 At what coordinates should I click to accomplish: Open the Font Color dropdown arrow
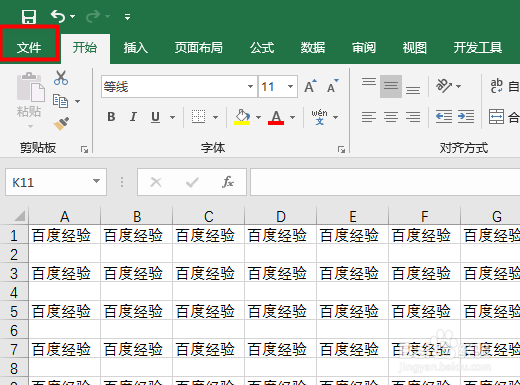[x=292, y=117]
